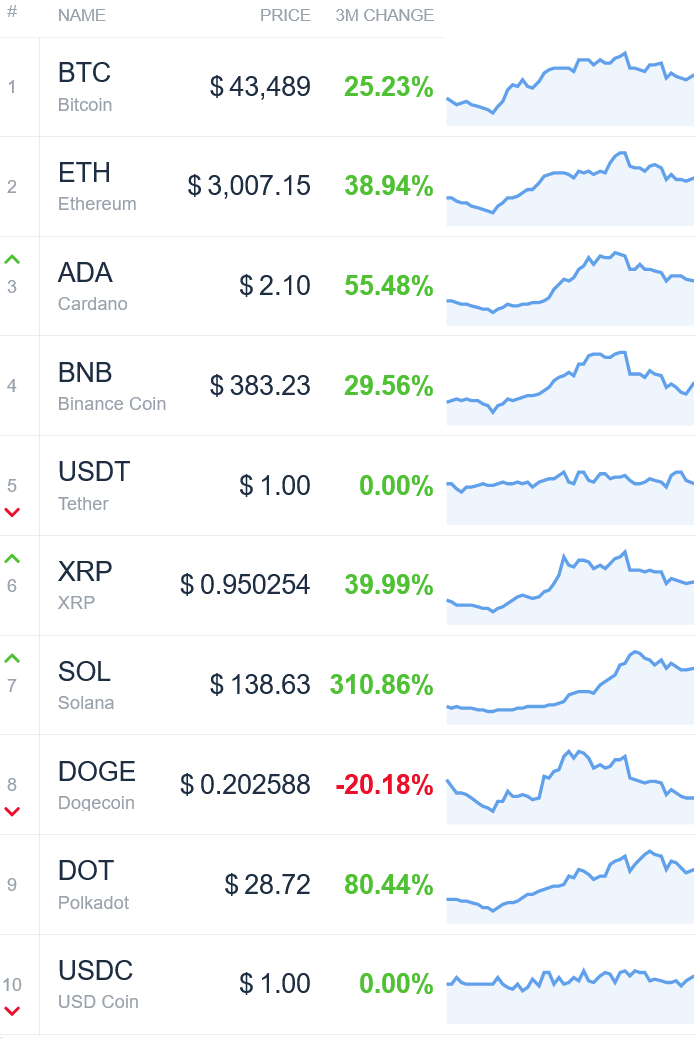Click Ethereum's $ 3,007.15 price

(x=249, y=186)
